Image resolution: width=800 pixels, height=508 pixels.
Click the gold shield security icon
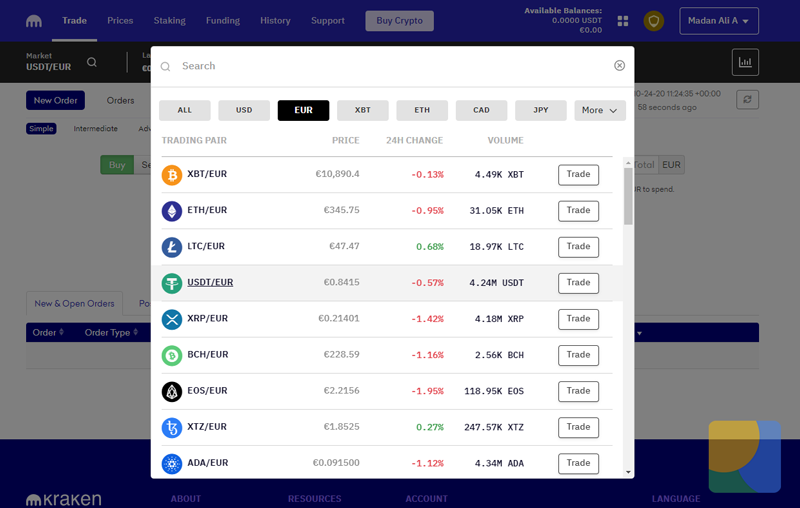coord(654,21)
